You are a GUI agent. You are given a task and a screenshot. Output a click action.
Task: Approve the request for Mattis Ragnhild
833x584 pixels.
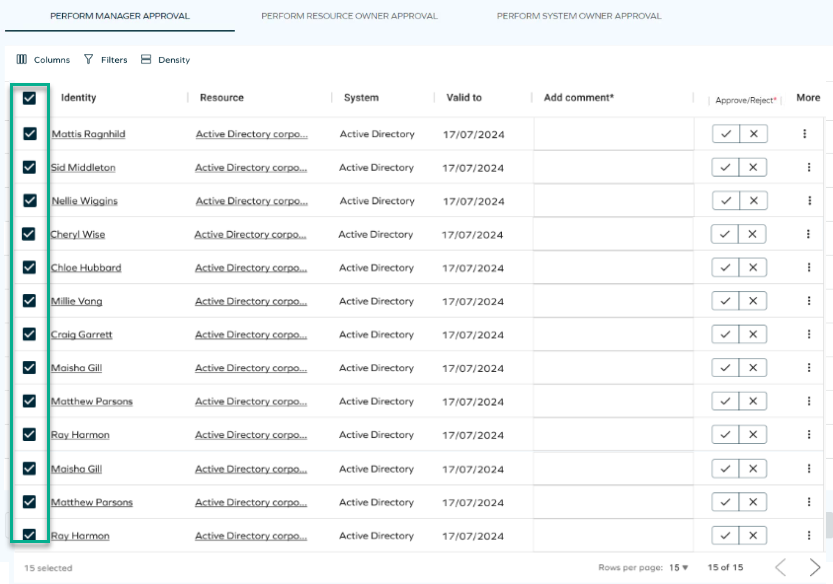click(726, 134)
